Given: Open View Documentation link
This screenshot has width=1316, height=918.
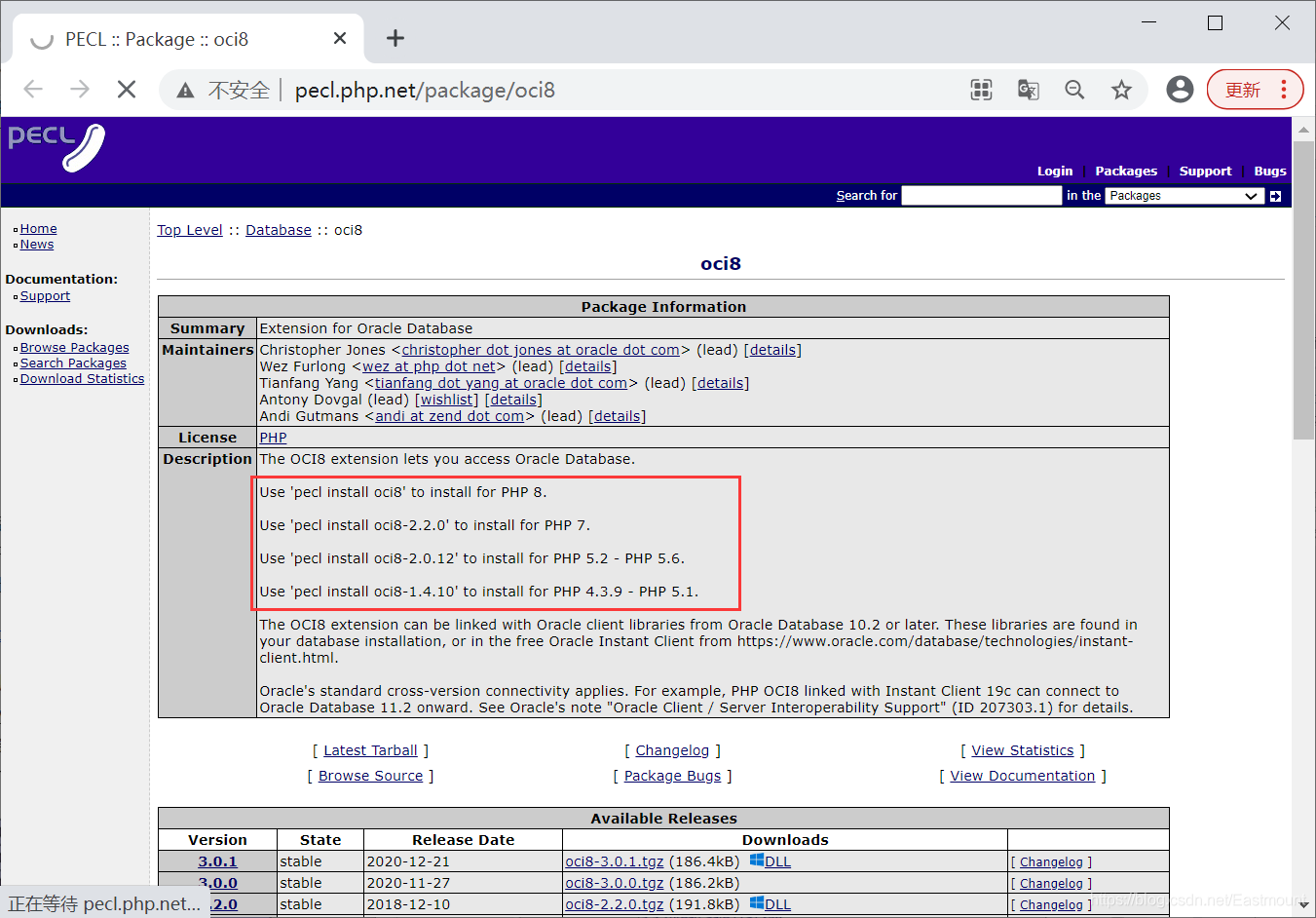Looking at the screenshot, I should [x=1023, y=776].
